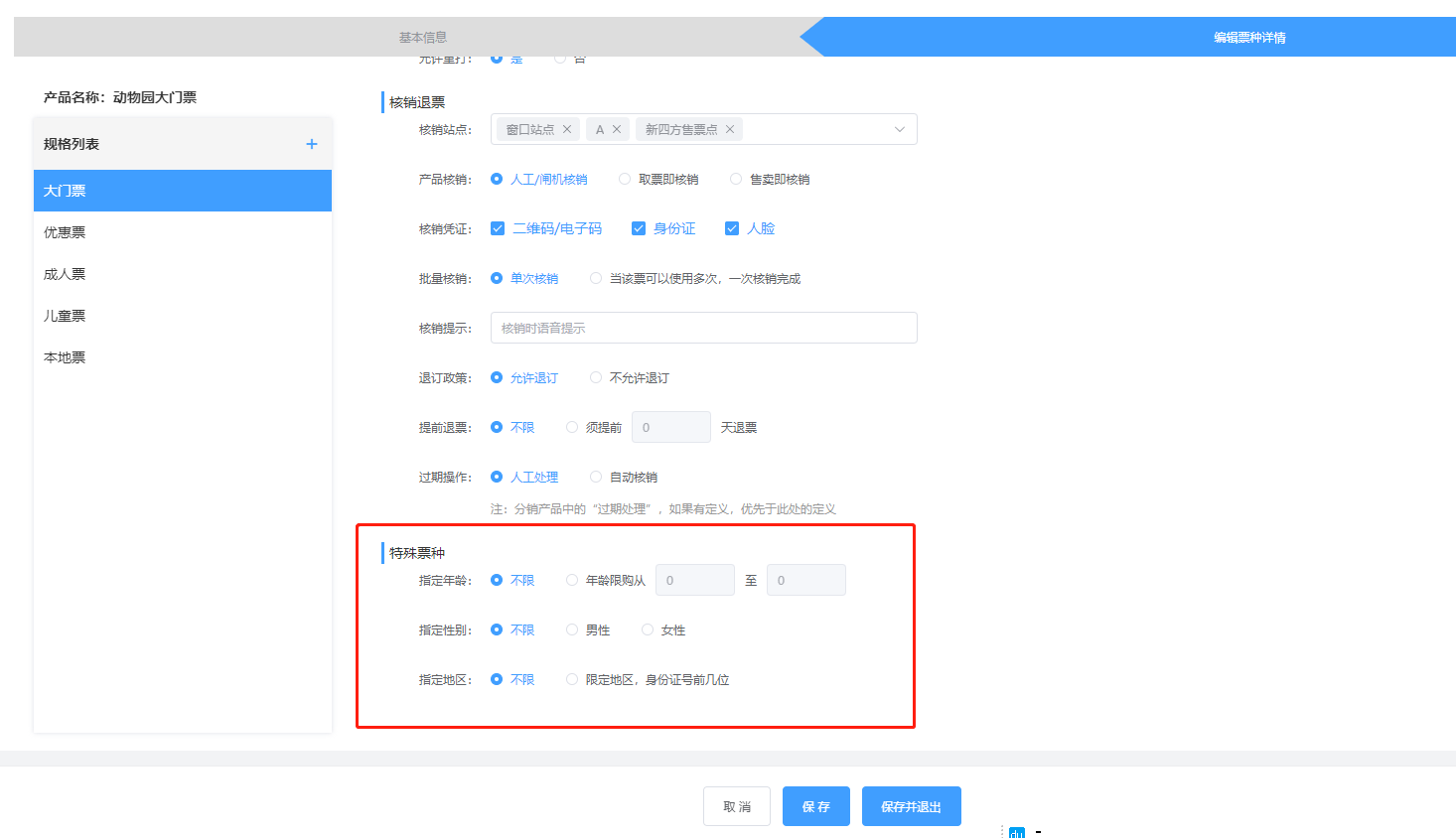The height and width of the screenshot is (838, 1456).
Task: Switch to the 基本信息 step tab
Action: coord(423,38)
